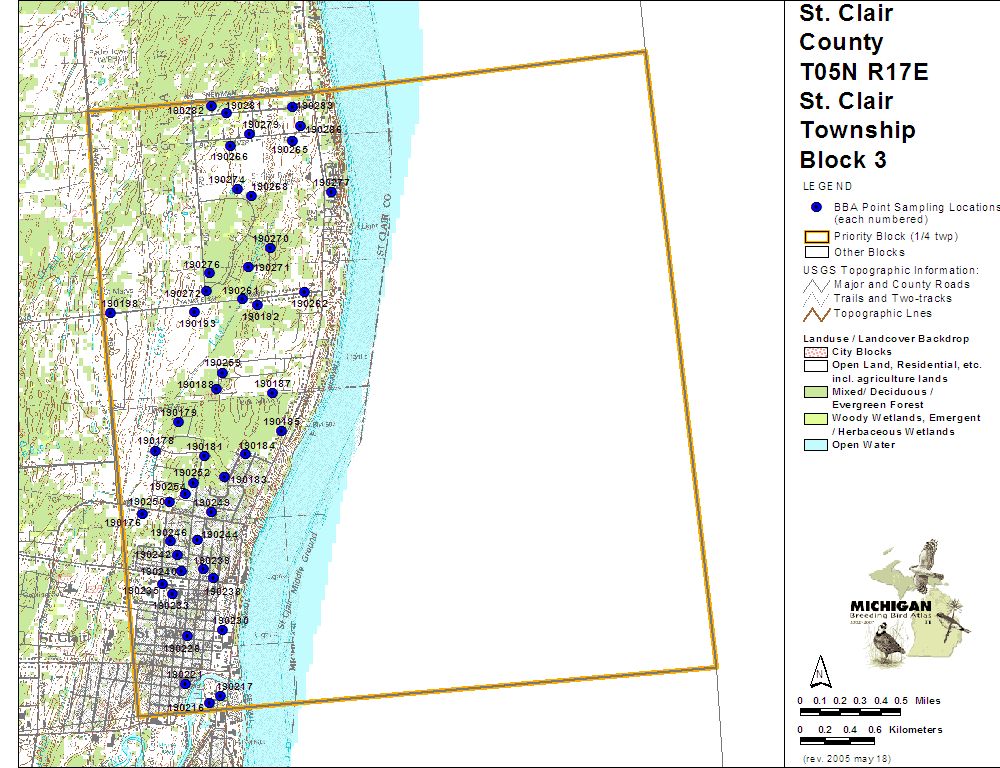This screenshot has height=768, width=1000.
Task: Click the Kilometers scale bar
Action: click(x=837, y=741)
